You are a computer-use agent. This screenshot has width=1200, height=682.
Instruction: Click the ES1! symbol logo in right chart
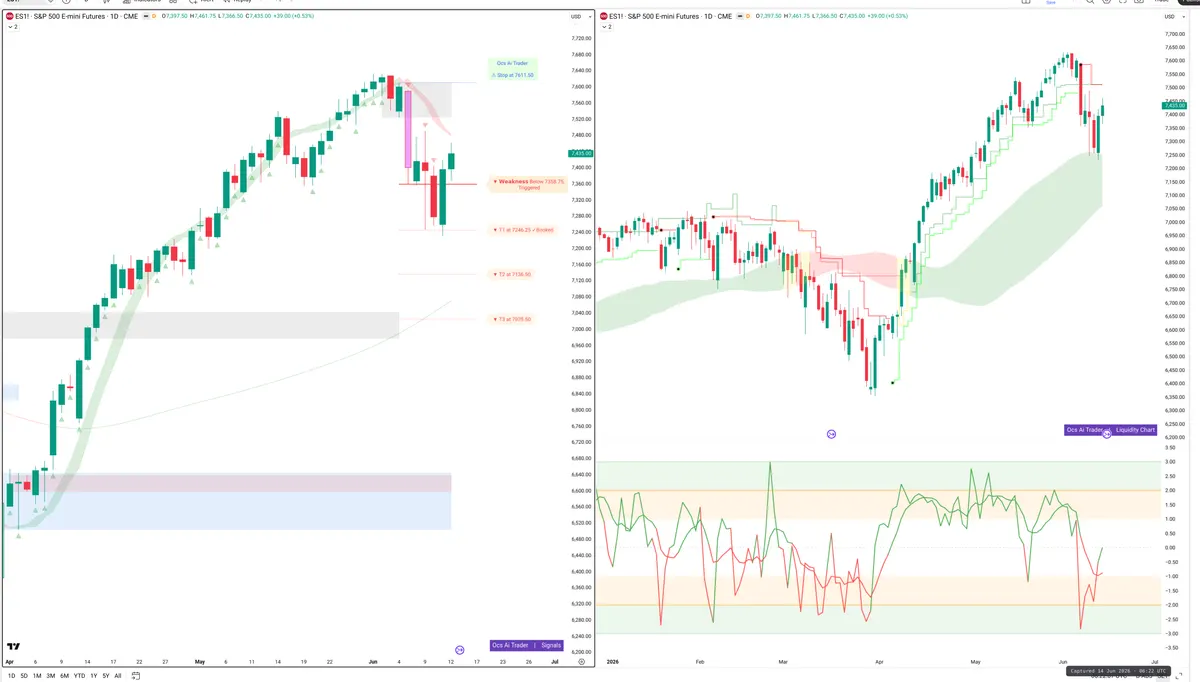click(605, 16)
